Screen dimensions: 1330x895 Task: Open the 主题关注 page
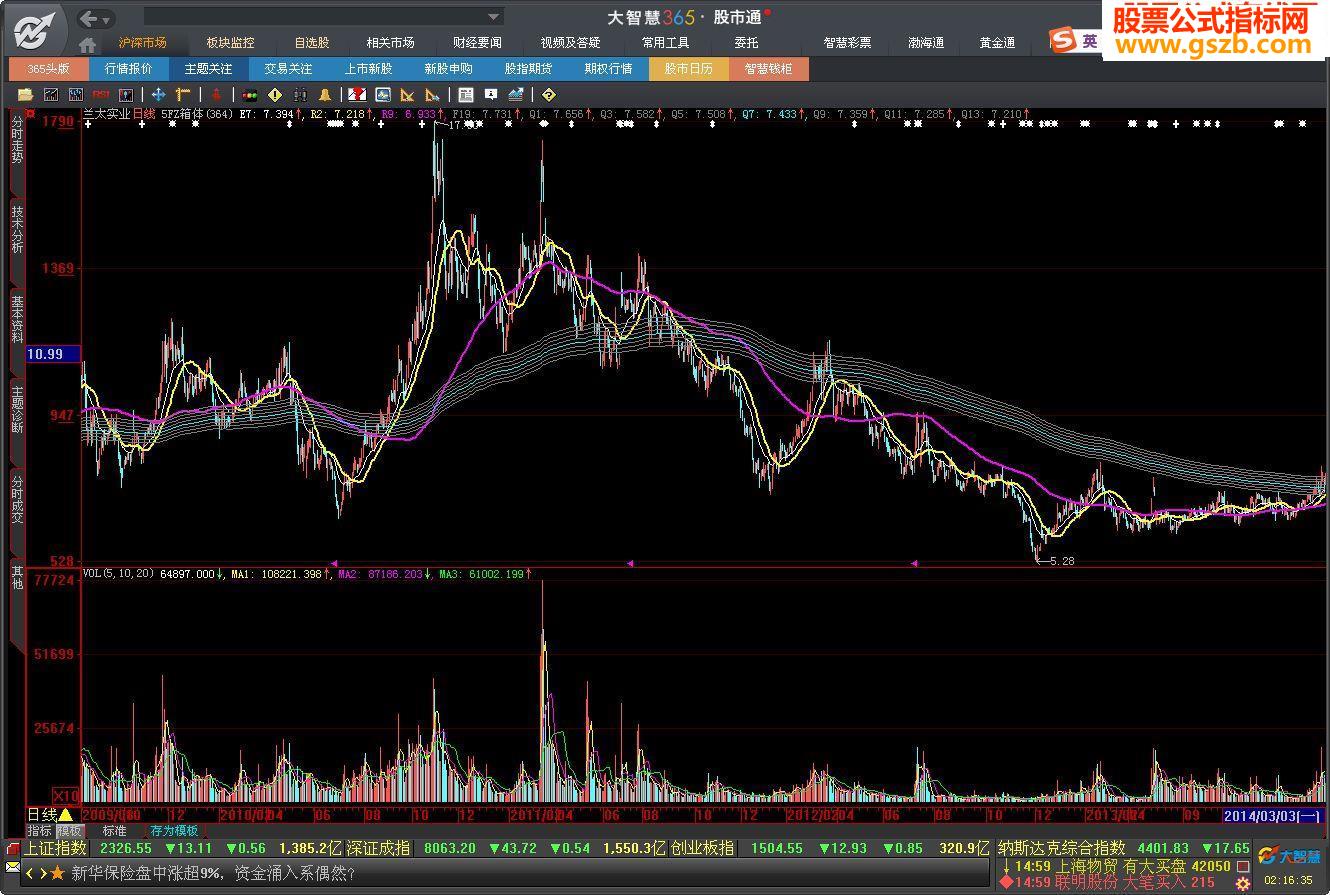[x=208, y=69]
